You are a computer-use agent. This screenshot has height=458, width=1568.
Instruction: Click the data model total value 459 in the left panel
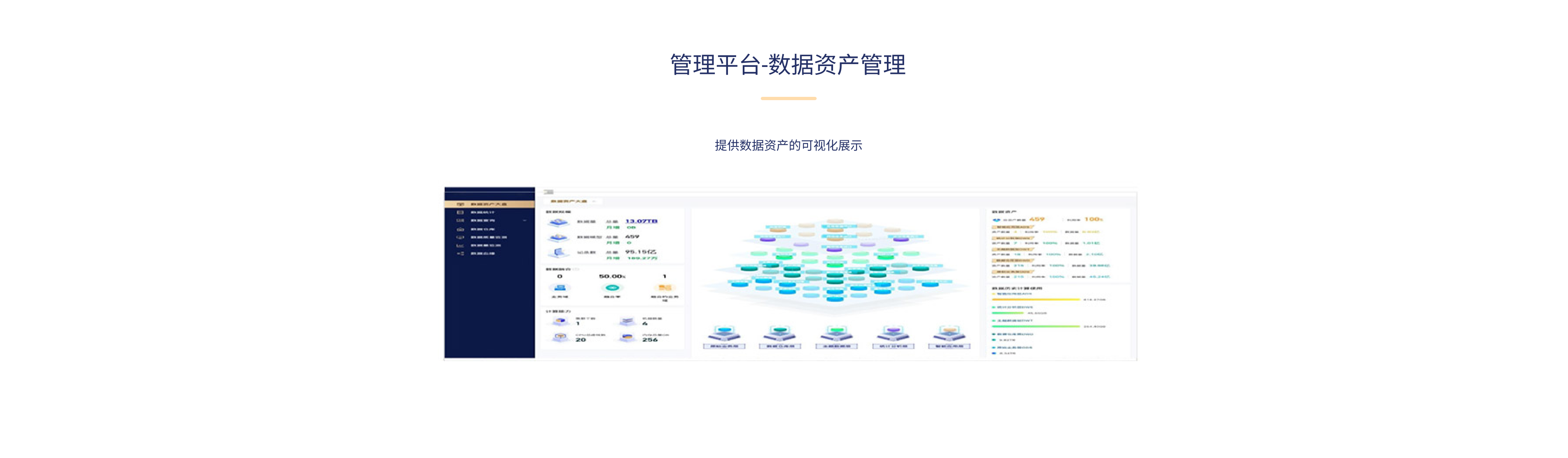click(633, 237)
